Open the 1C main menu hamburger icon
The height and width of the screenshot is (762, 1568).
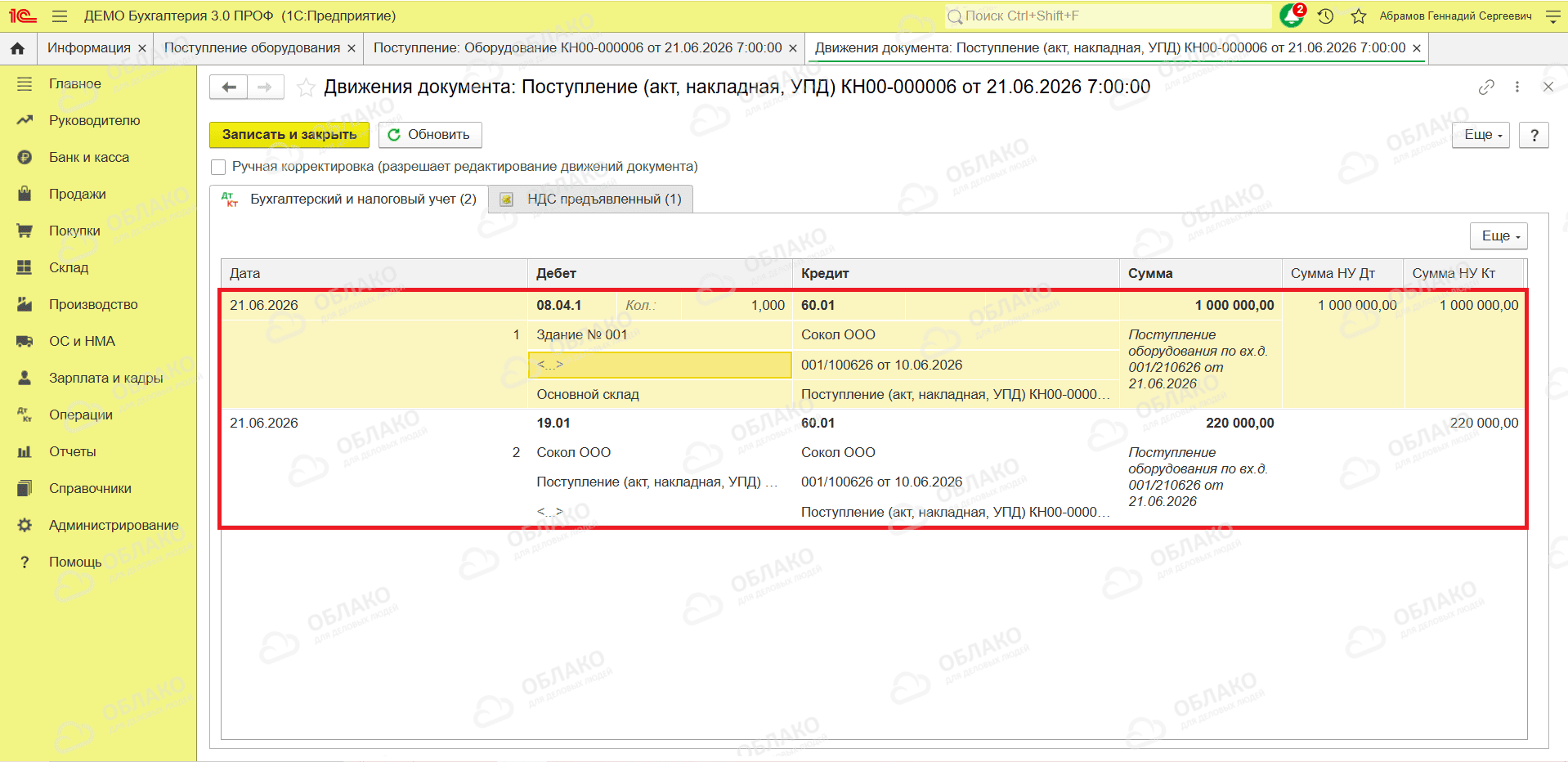click(59, 16)
